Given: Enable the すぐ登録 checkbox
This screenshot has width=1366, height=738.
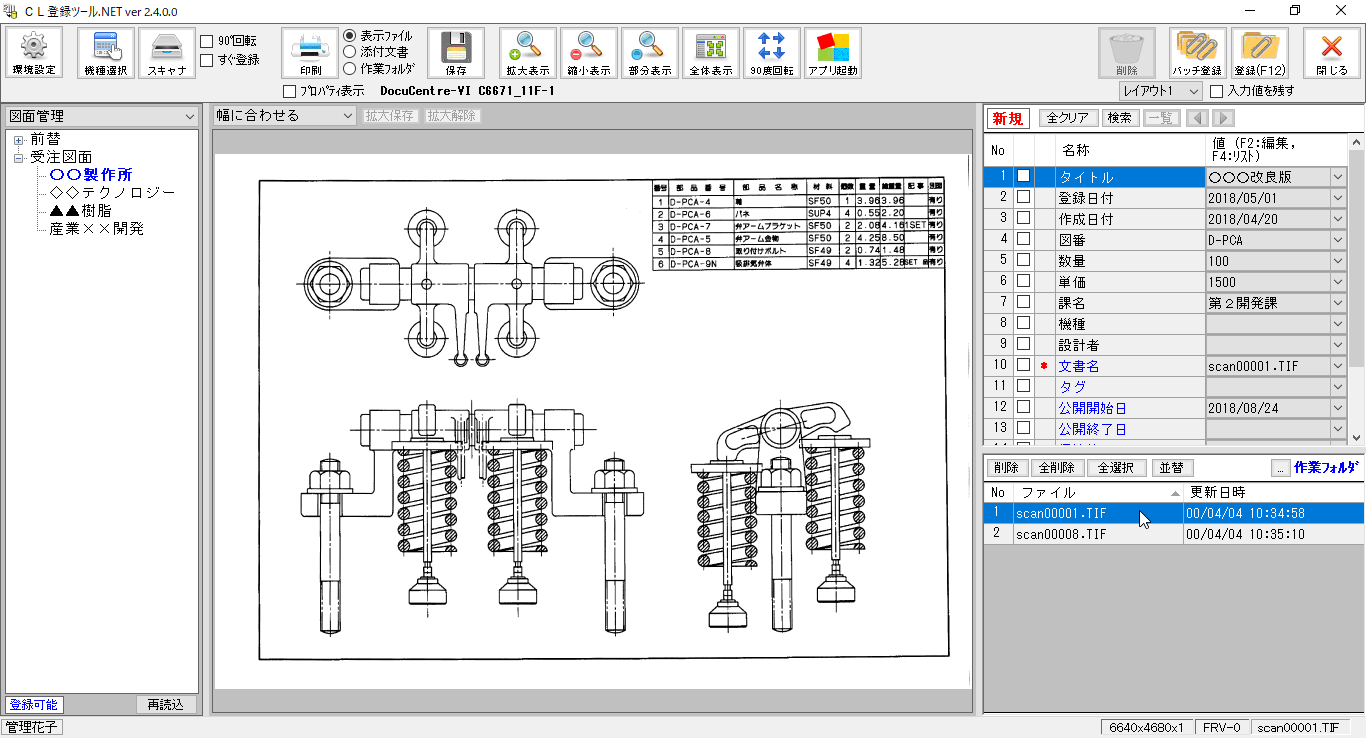Looking at the screenshot, I should [207, 60].
